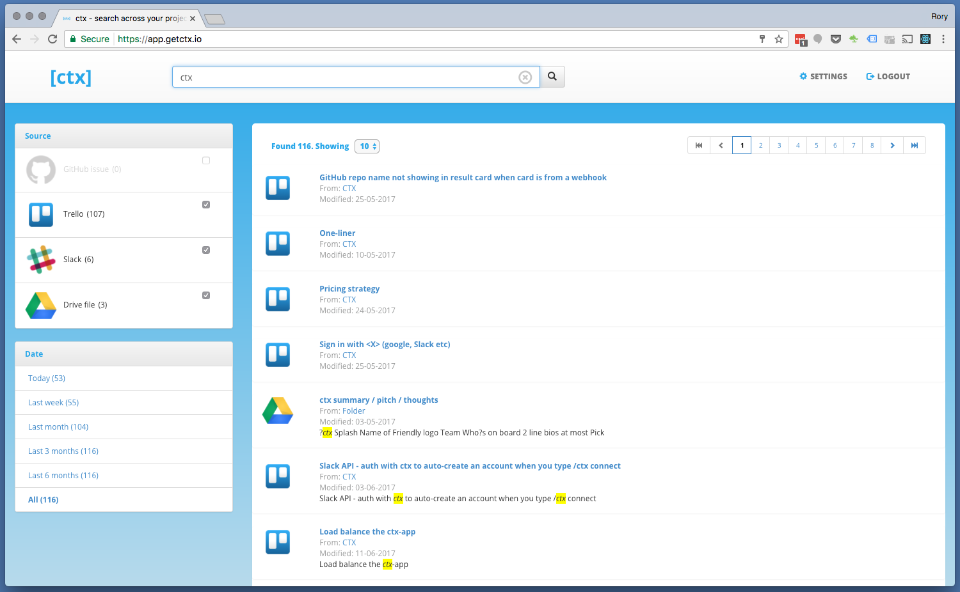
Task: Click Folder link under ctx summary result
Action: click(x=353, y=411)
